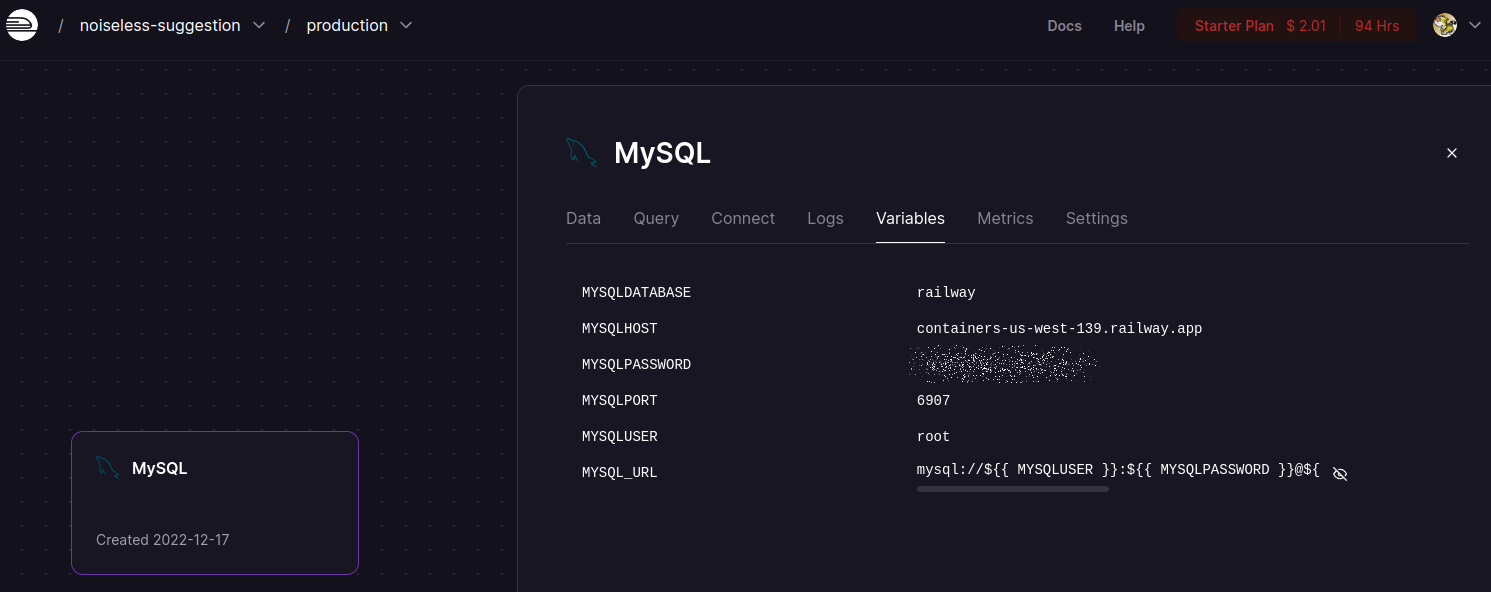Click the MYSQL_URL variable name
1491x592 pixels.
click(x=619, y=473)
